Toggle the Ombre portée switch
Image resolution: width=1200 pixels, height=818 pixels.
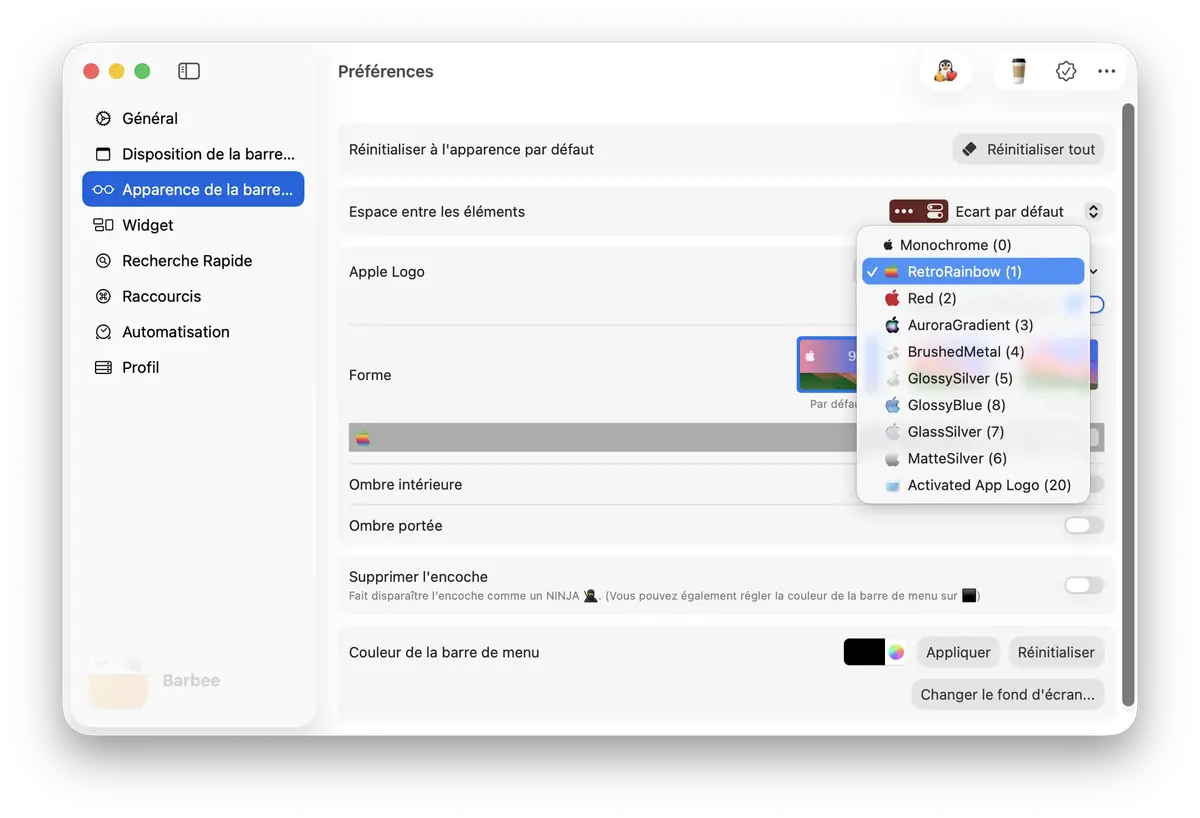point(1084,525)
